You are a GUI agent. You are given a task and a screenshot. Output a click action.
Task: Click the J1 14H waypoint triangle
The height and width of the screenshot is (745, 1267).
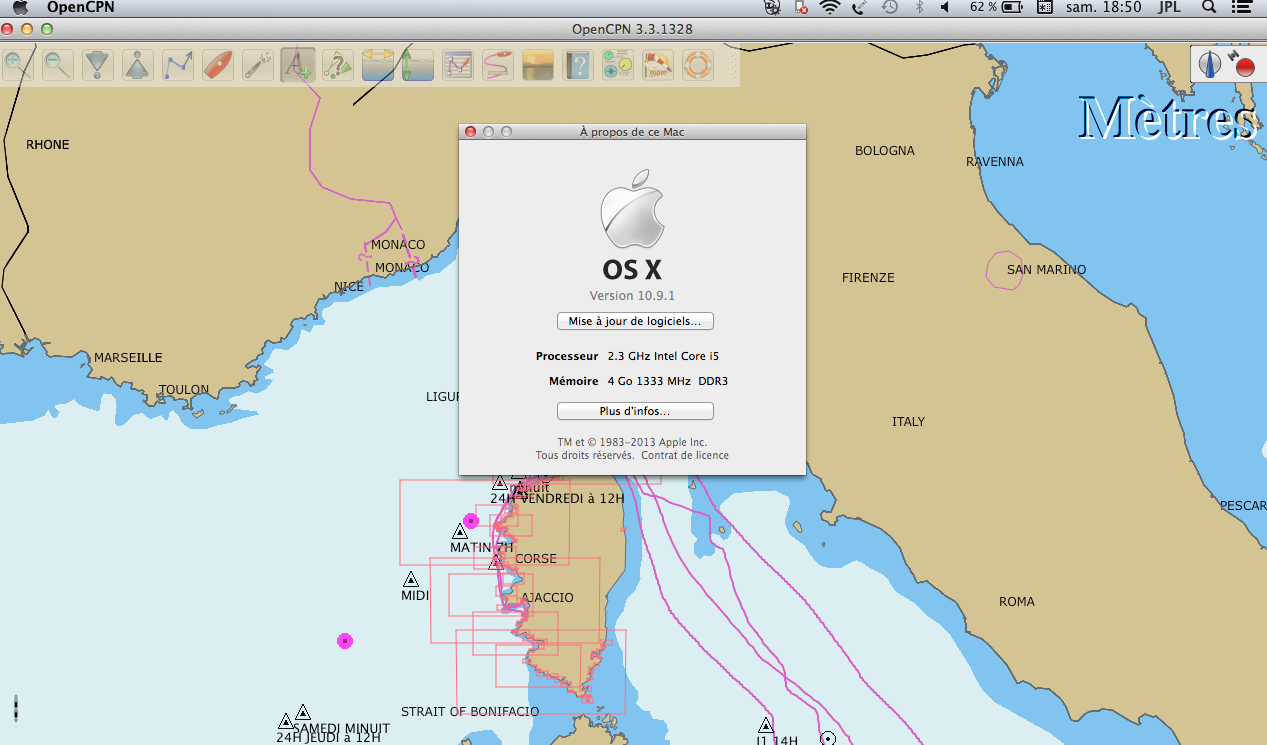[766, 726]
